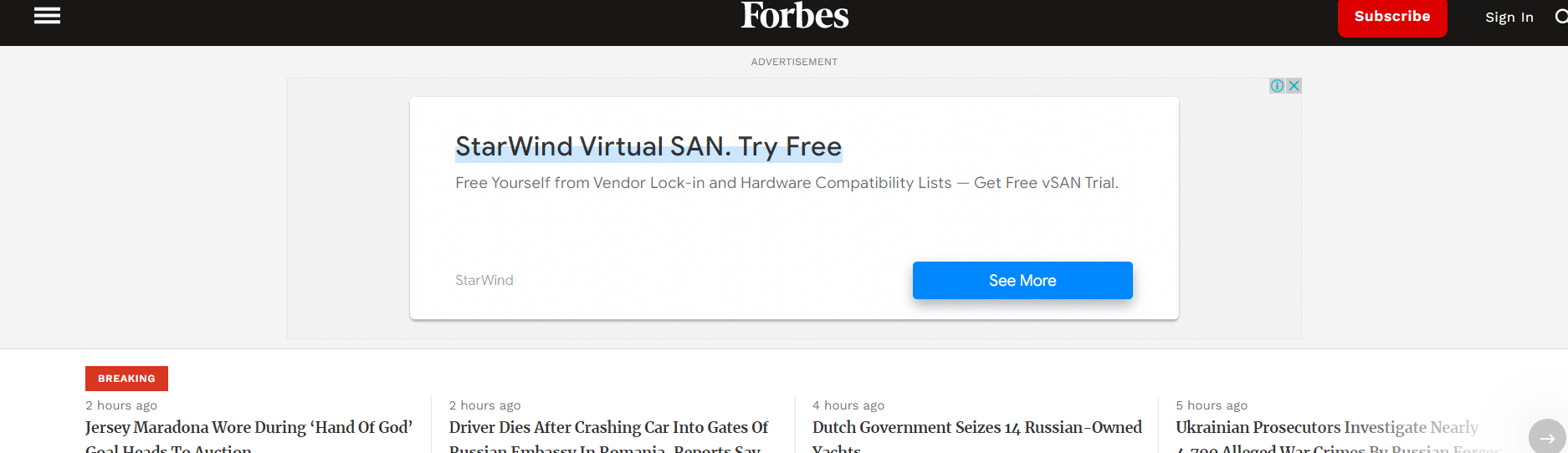Click the StarWind advertiser name
Image resolution: width=1568 pixels, height=453 pixels.
[484, 281]
